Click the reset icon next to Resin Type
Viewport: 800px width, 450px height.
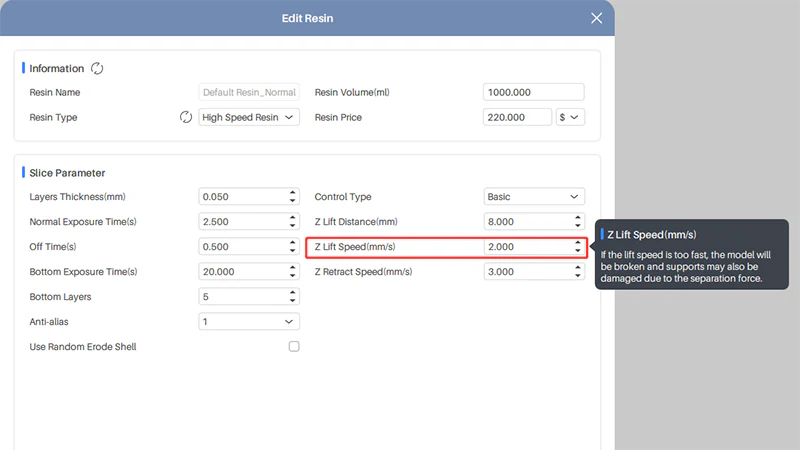(185, 117)
